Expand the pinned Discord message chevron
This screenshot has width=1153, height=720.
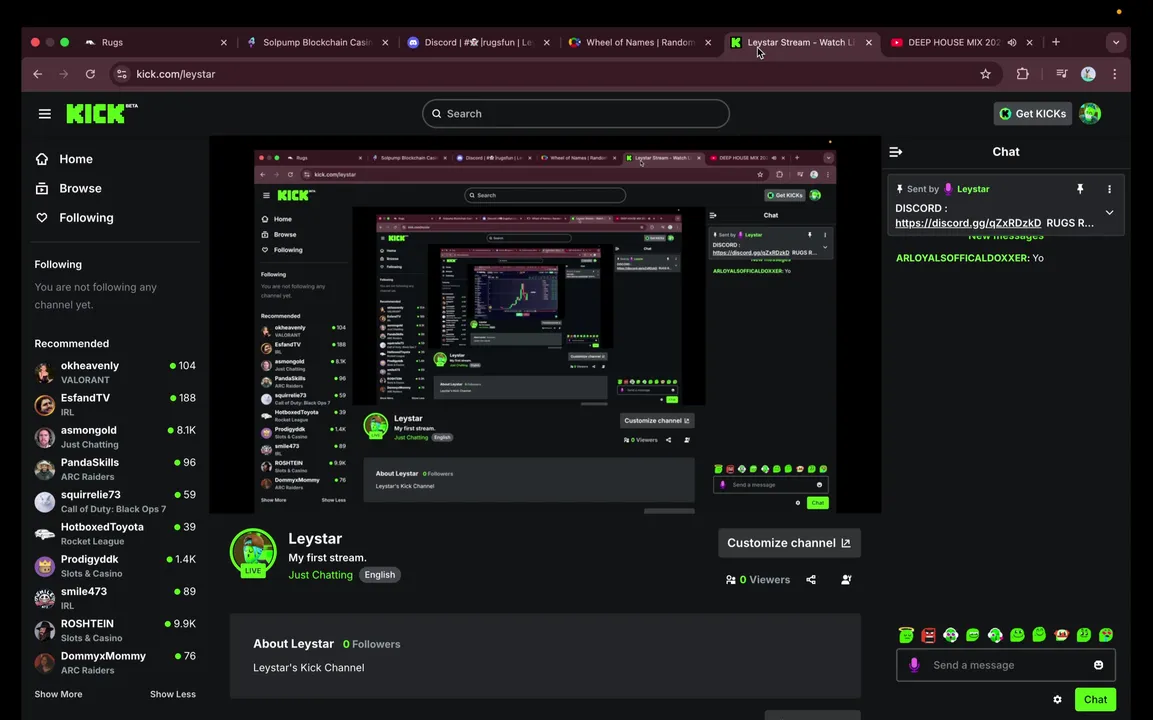[1109, 213]
